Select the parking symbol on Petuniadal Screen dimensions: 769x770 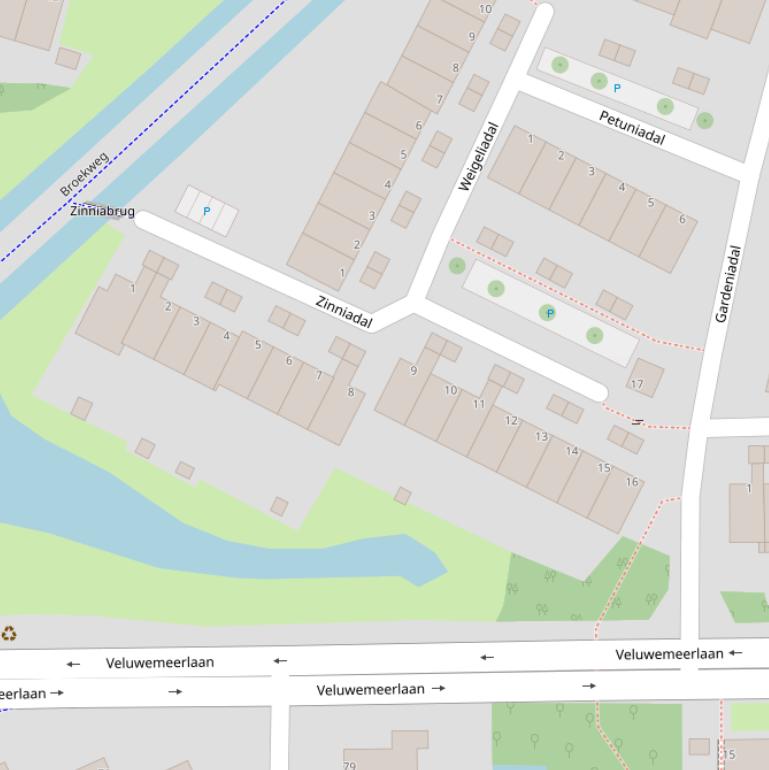tap(617, 89)
